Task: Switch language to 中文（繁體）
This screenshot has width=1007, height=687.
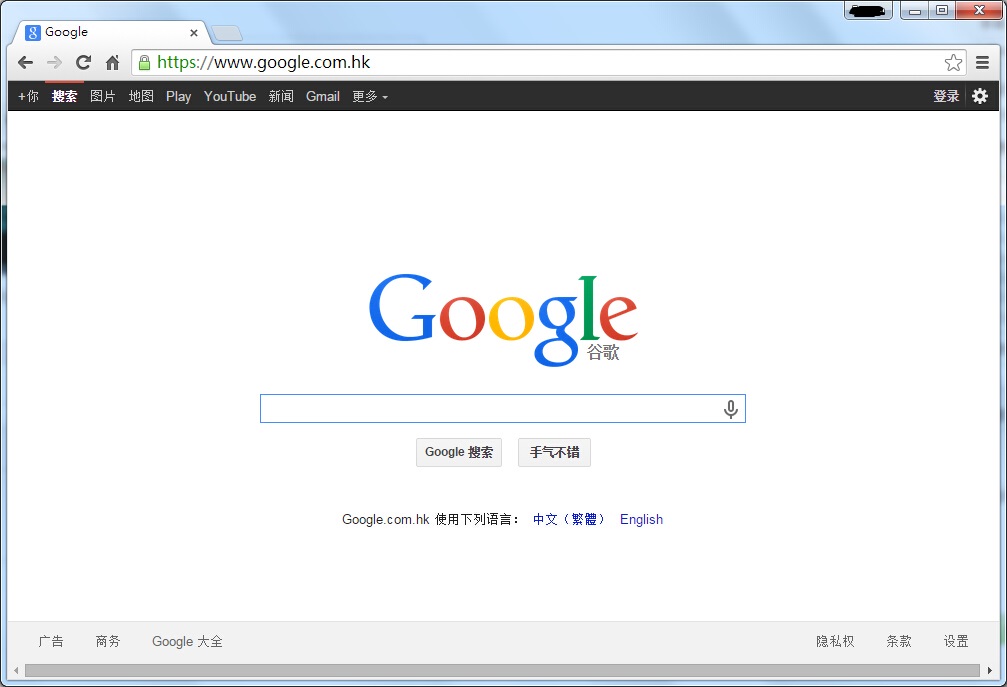Action: pos(569,519)
